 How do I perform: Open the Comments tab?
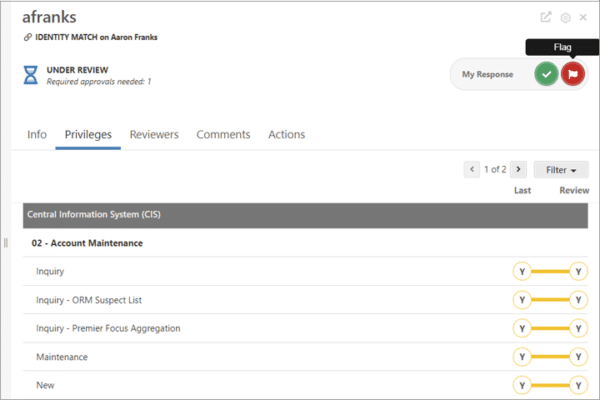tap(223, 134)
